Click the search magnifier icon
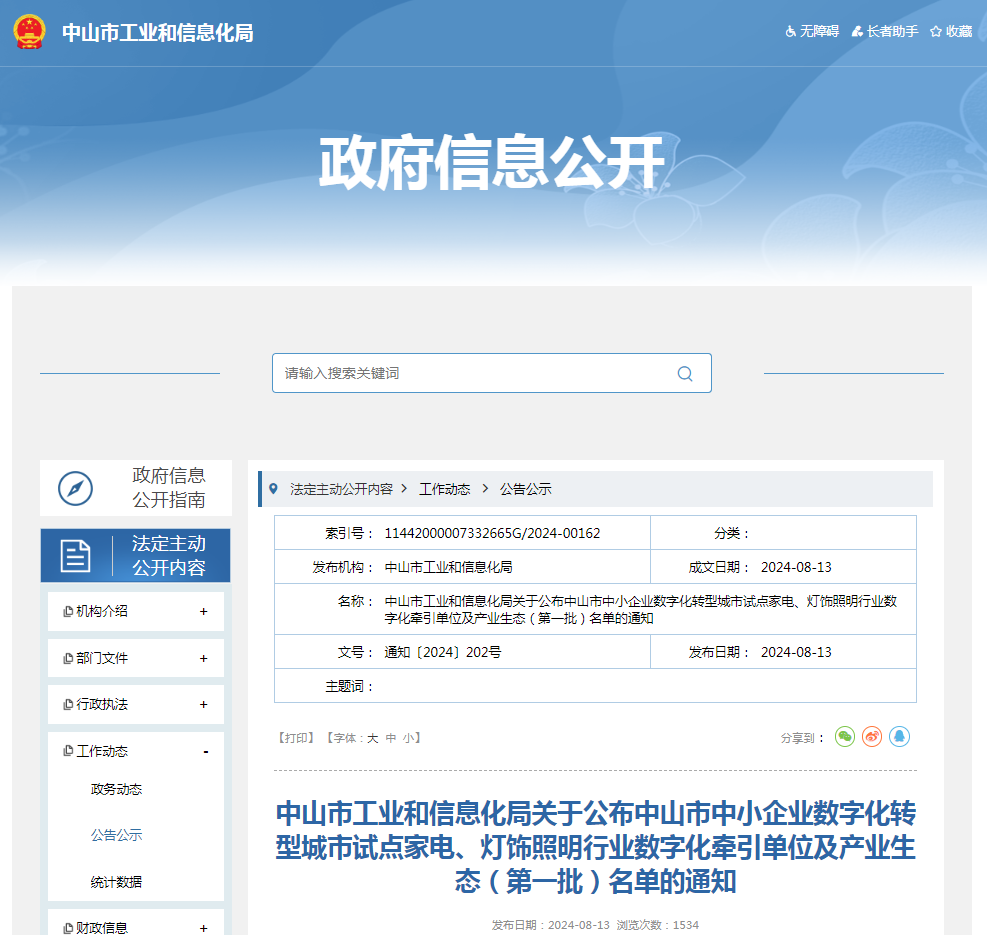987x935 pixels. point(685,374)
